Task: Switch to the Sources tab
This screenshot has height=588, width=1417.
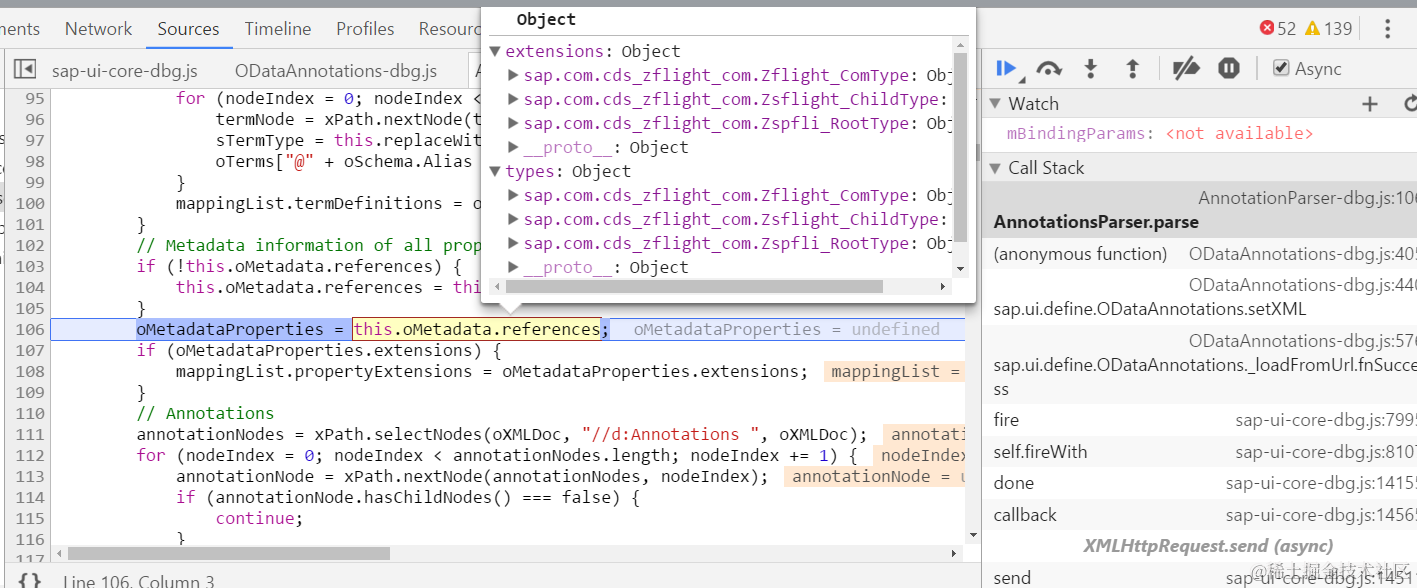Action: [x=188, y=29]
